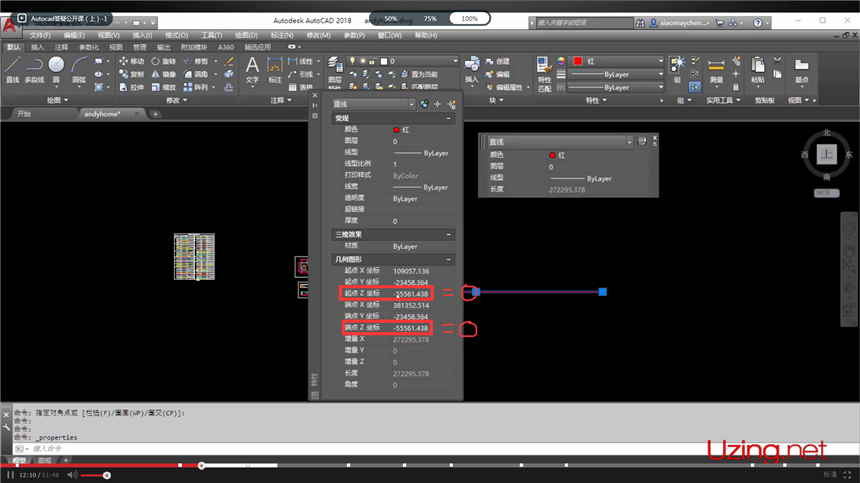Collapse the 三维效果 properties section

coord(448,234)
